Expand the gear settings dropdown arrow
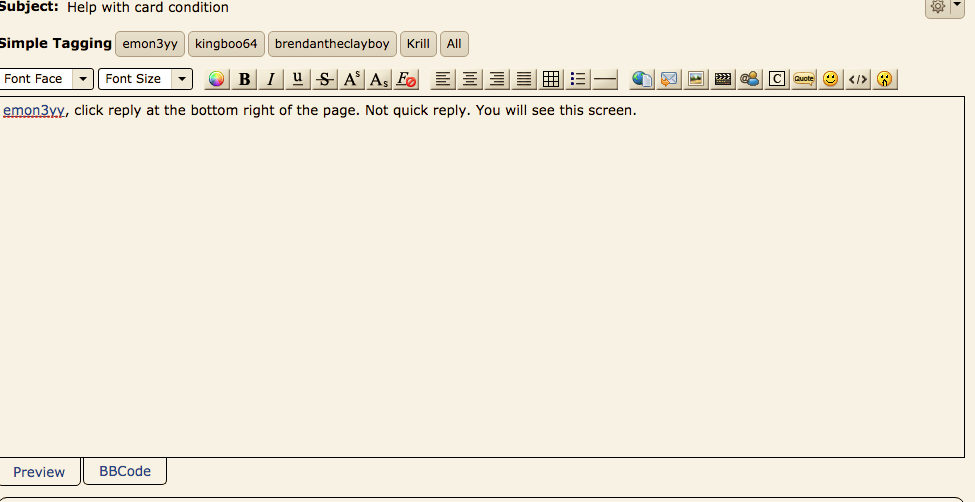975x502 pixels. (958, 4)
